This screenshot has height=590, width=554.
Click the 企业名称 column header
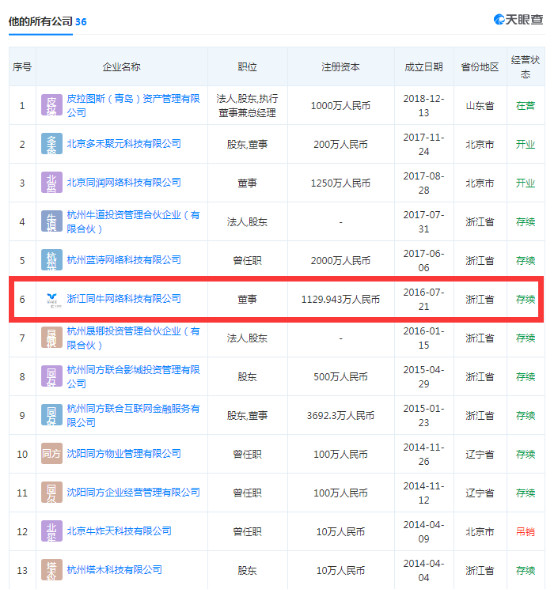coord(122,67)
